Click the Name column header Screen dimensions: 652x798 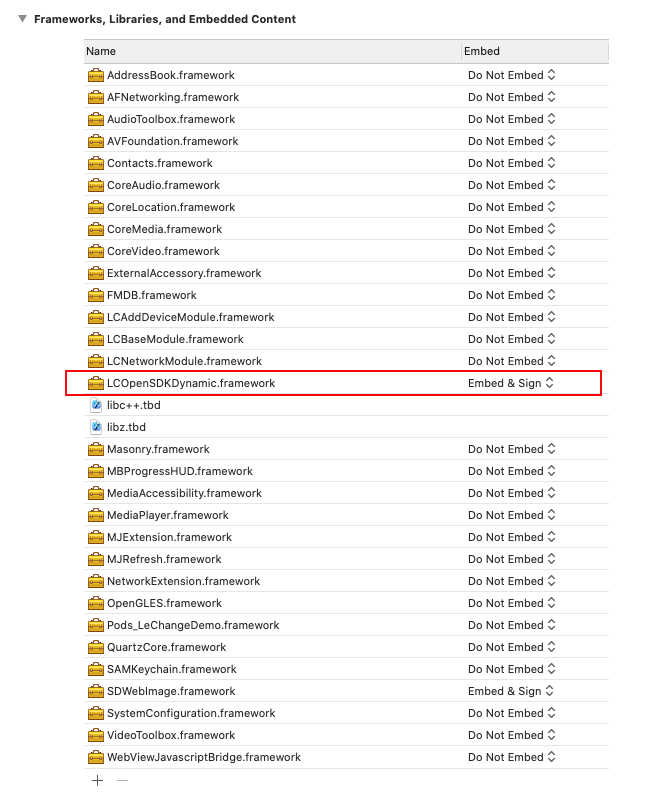click(270, 51)
